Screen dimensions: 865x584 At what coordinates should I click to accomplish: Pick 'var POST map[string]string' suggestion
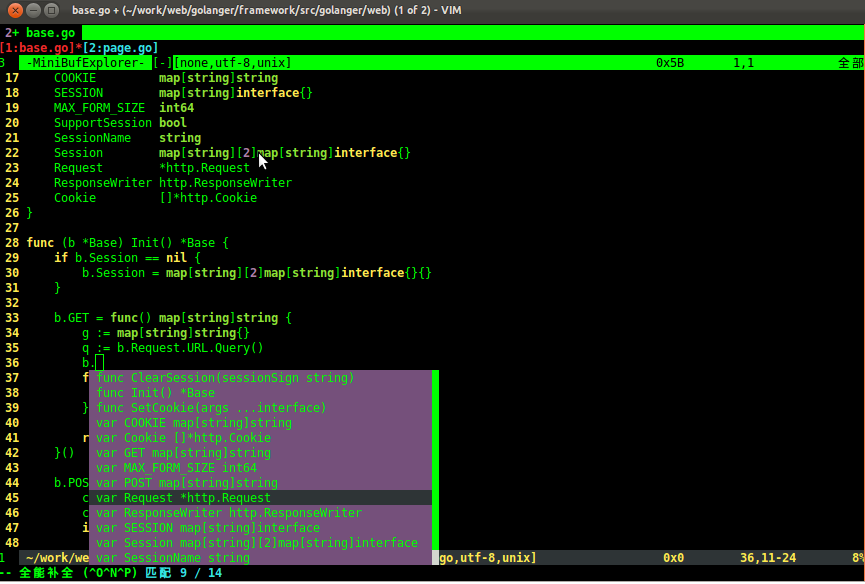[x=187, y=483]
